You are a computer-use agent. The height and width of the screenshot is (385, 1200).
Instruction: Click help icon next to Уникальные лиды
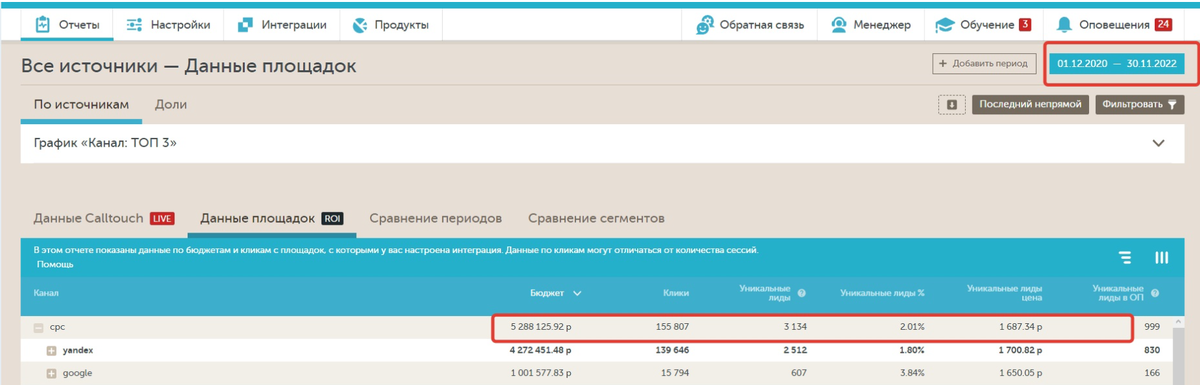802,293
